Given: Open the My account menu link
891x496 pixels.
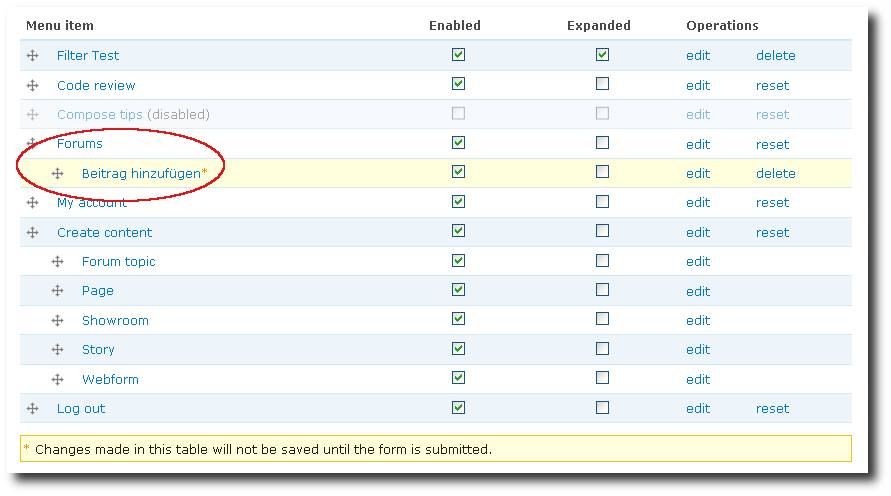Looking at the screenshot, I should point(92,203).
